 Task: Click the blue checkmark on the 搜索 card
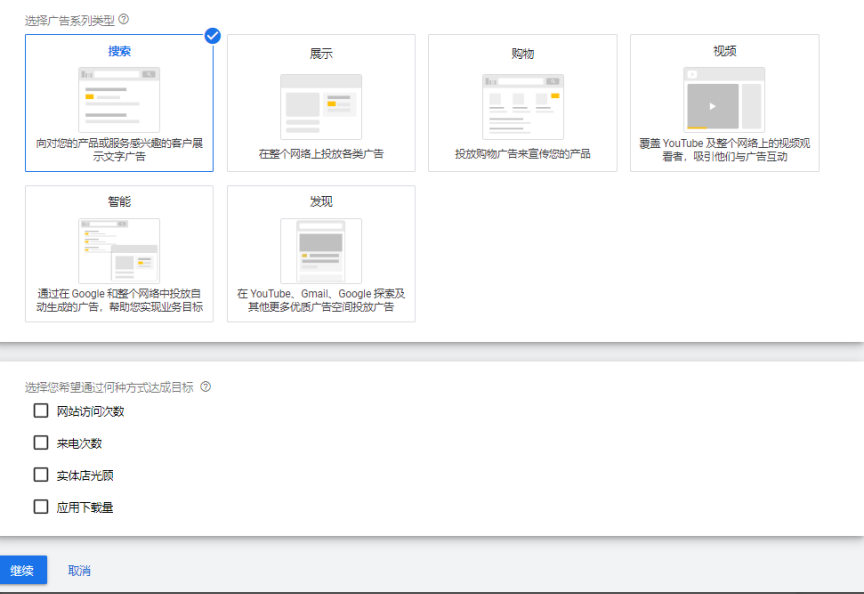tap(213, 36)
